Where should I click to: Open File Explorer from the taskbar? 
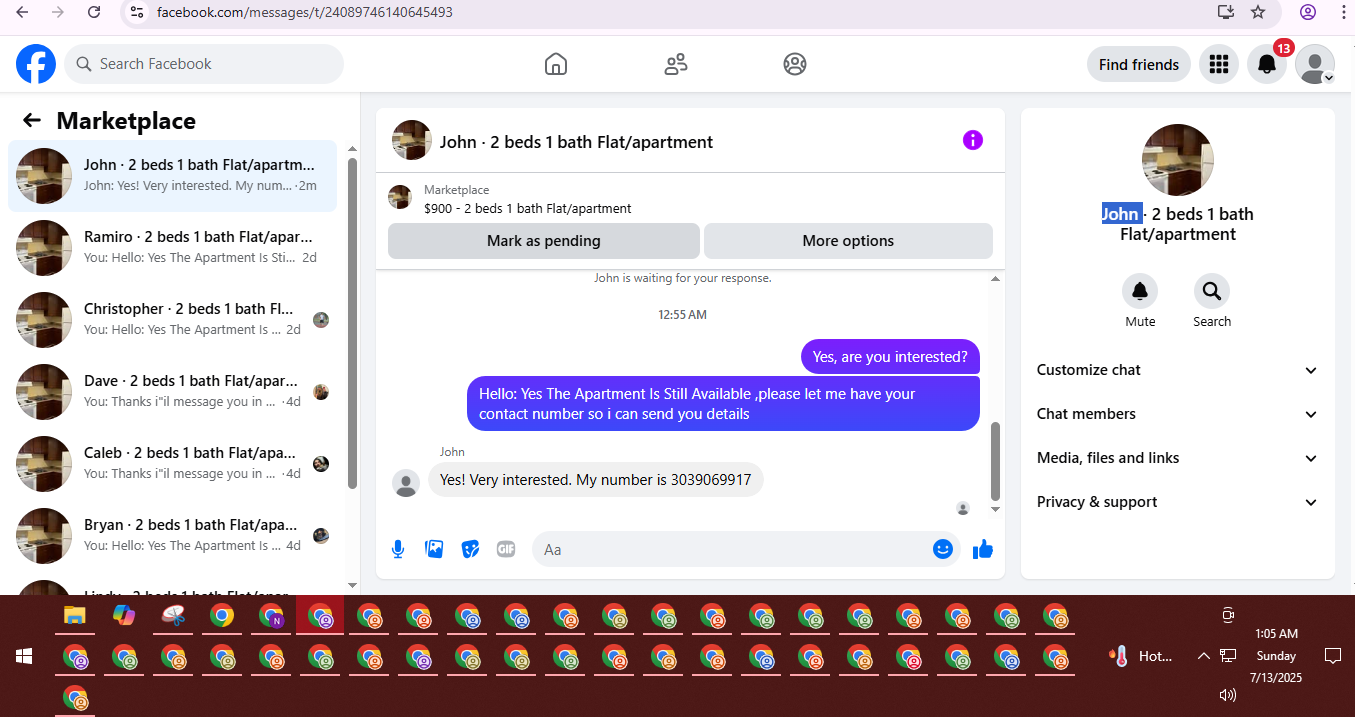click(x=75, y=615)
